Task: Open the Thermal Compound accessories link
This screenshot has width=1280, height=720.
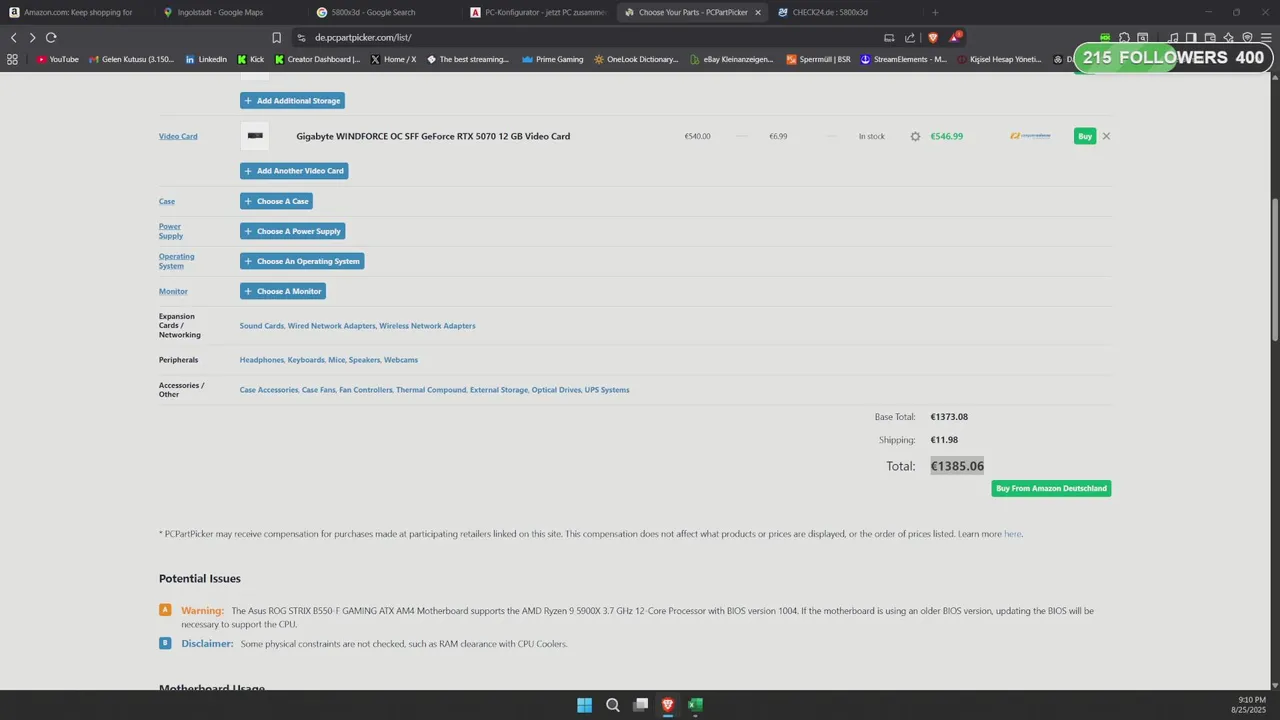Action: coord(431,390)
